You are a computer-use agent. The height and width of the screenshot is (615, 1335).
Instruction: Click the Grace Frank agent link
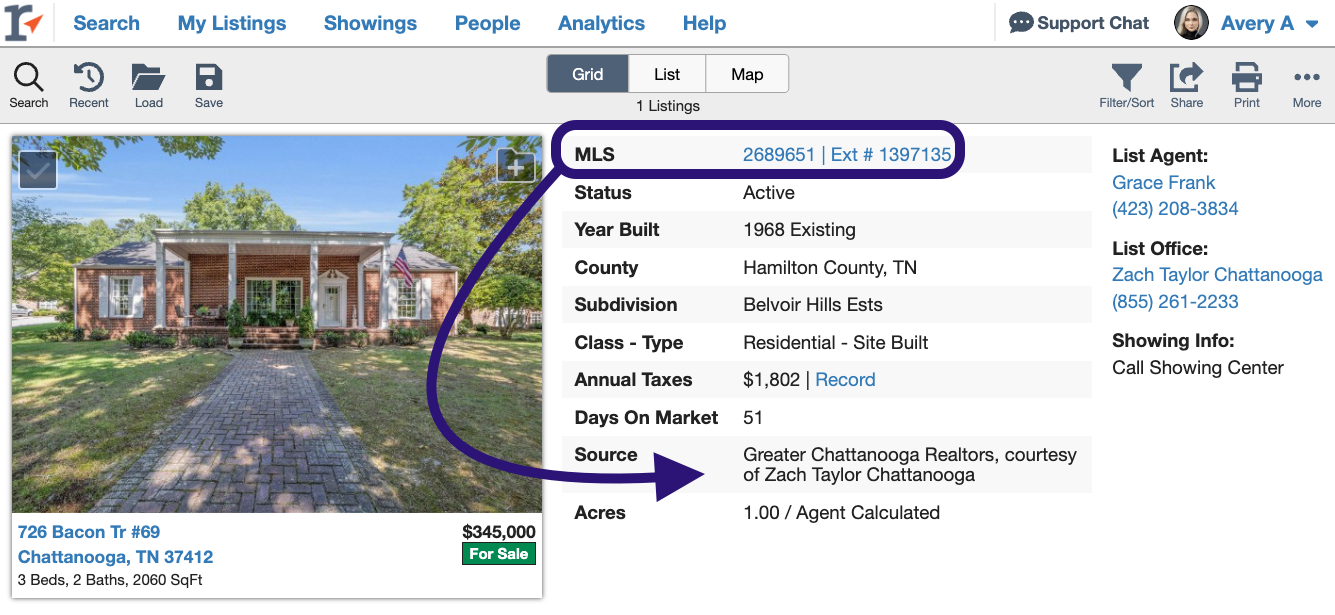pyautogui.click(x=1163, y=182)
